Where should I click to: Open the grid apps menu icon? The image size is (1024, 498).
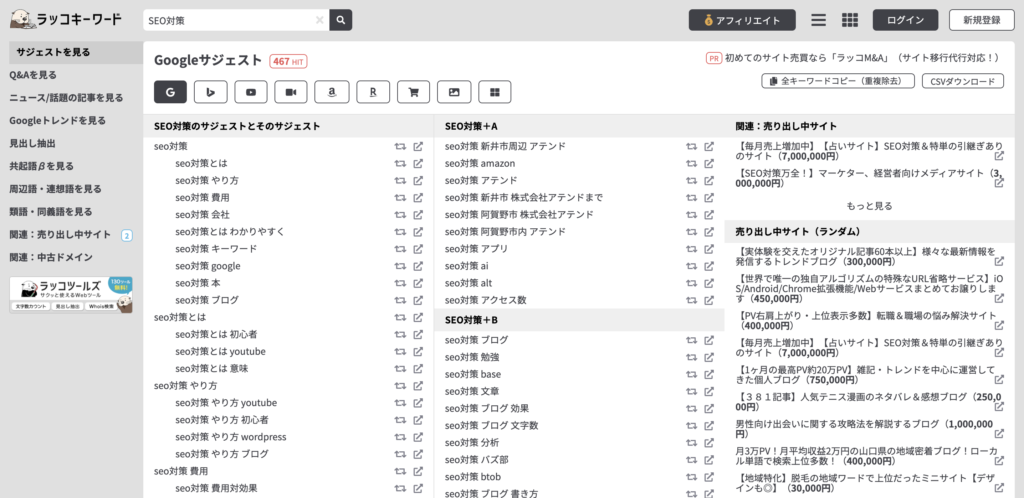click(x=850, y=20)
